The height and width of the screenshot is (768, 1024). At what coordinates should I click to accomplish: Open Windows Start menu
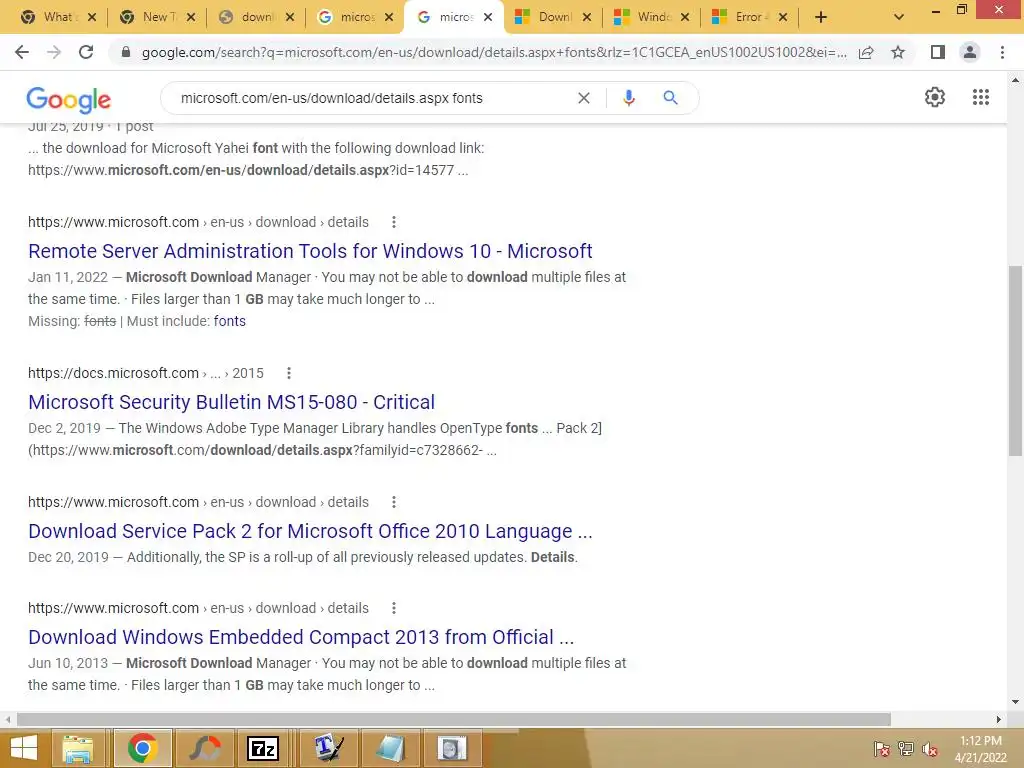pos(24,748)
